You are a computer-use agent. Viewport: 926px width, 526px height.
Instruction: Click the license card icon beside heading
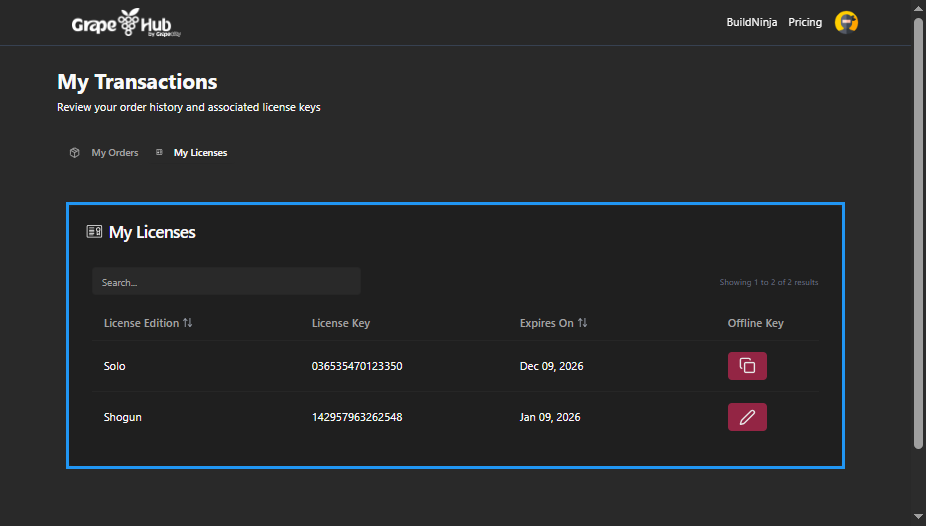[94, 231]
